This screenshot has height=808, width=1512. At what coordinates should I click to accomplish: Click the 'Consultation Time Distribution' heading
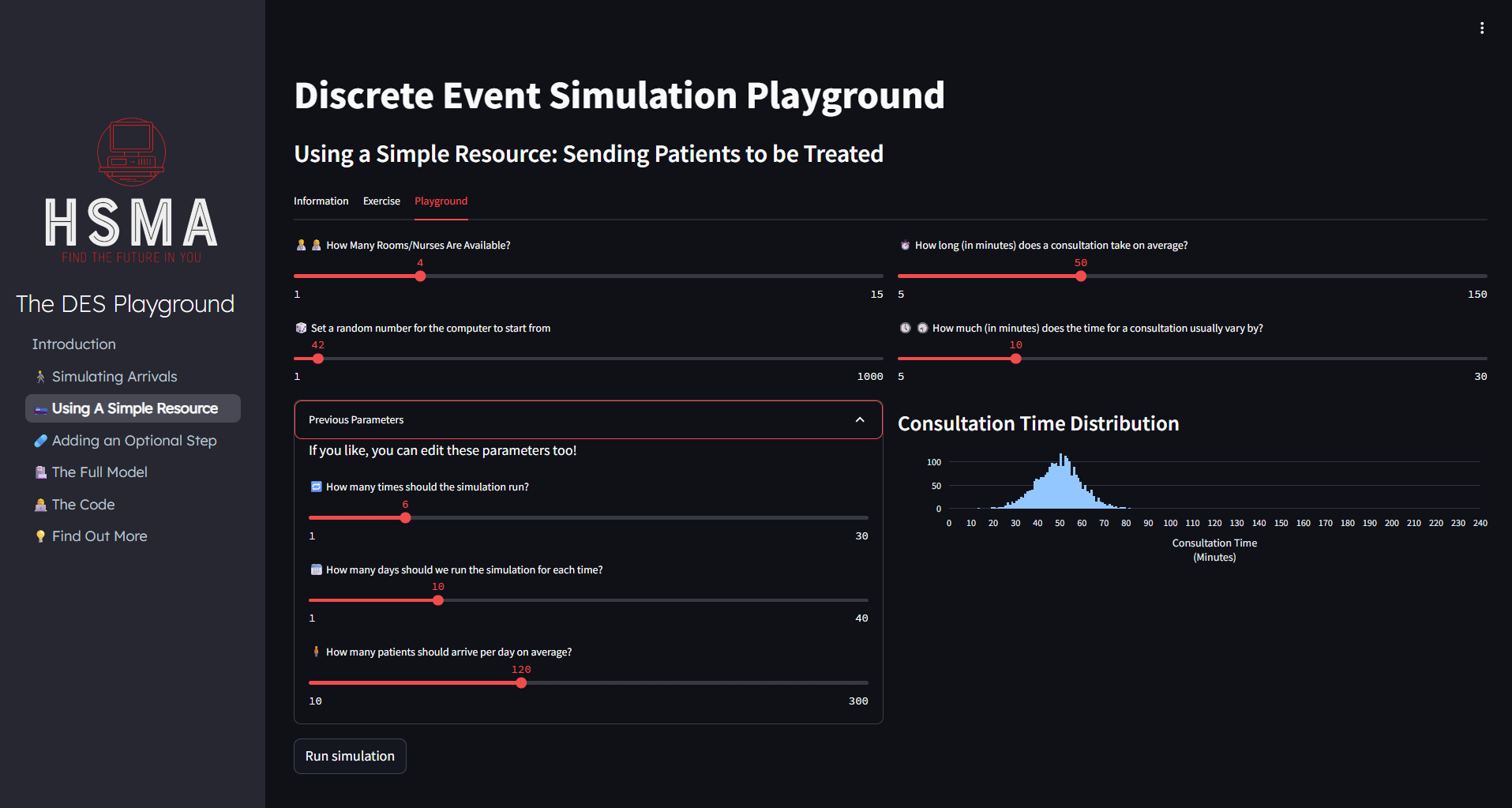click(1038, 423)
